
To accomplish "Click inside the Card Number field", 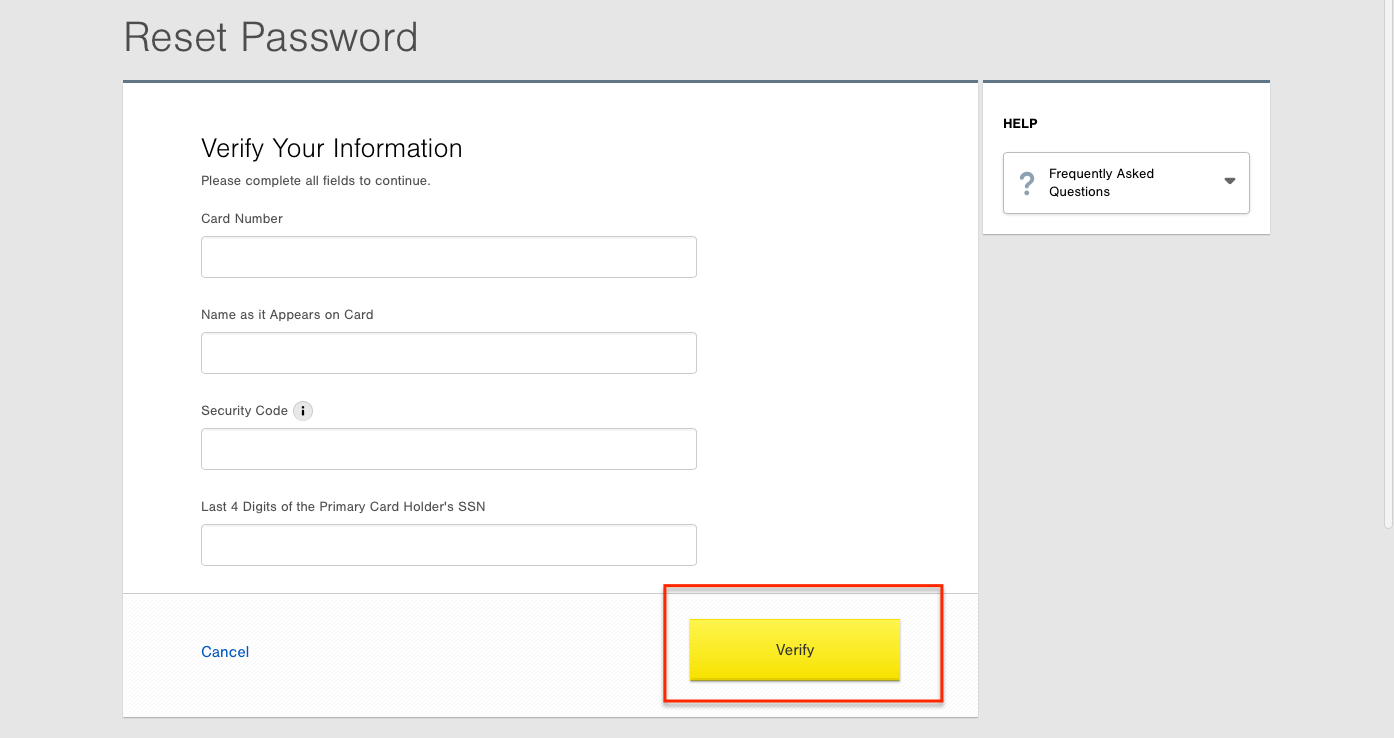I will (x=448, y=257).
